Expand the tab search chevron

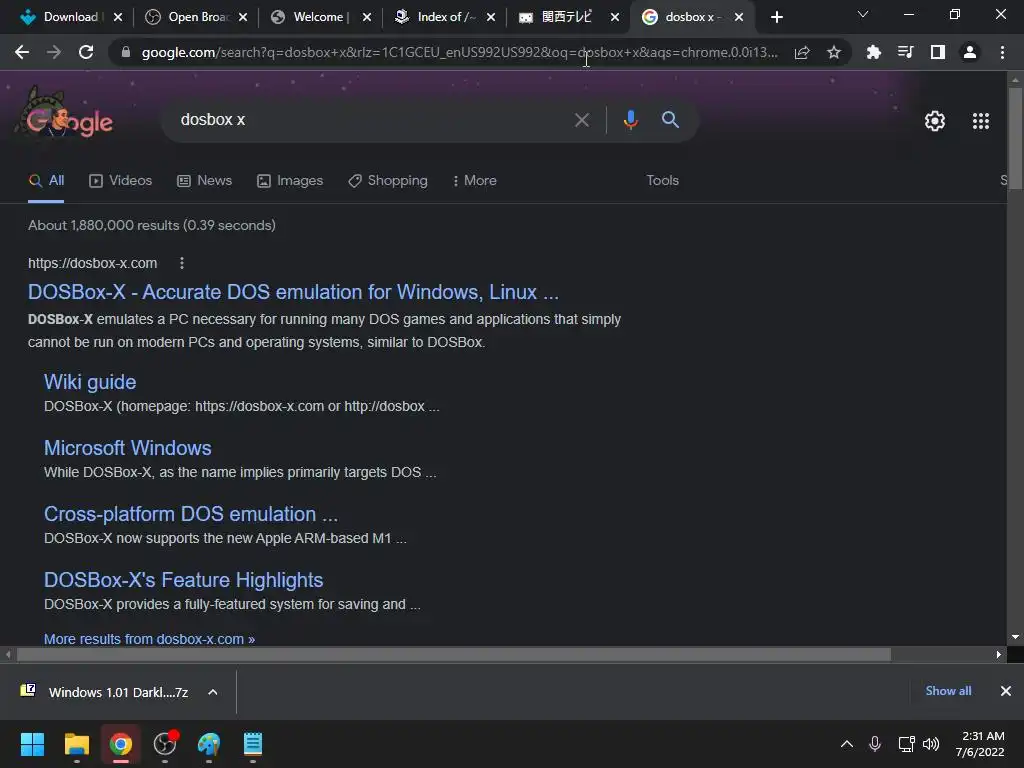click(863, 14)
